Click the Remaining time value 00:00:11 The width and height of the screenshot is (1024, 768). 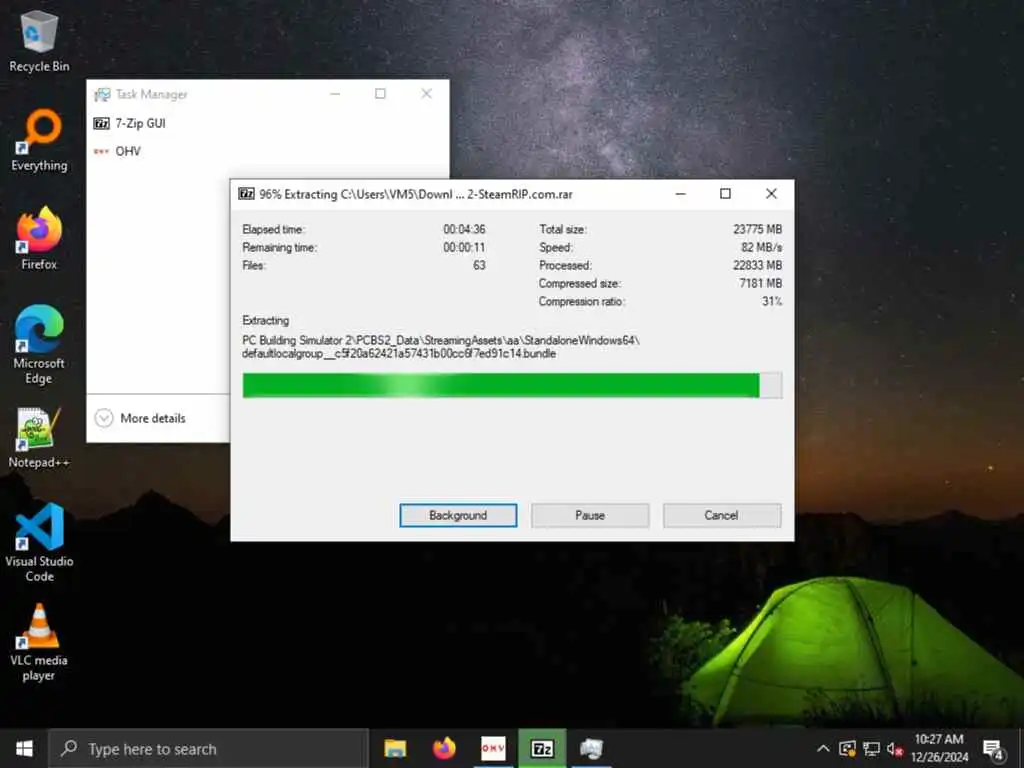464,248
